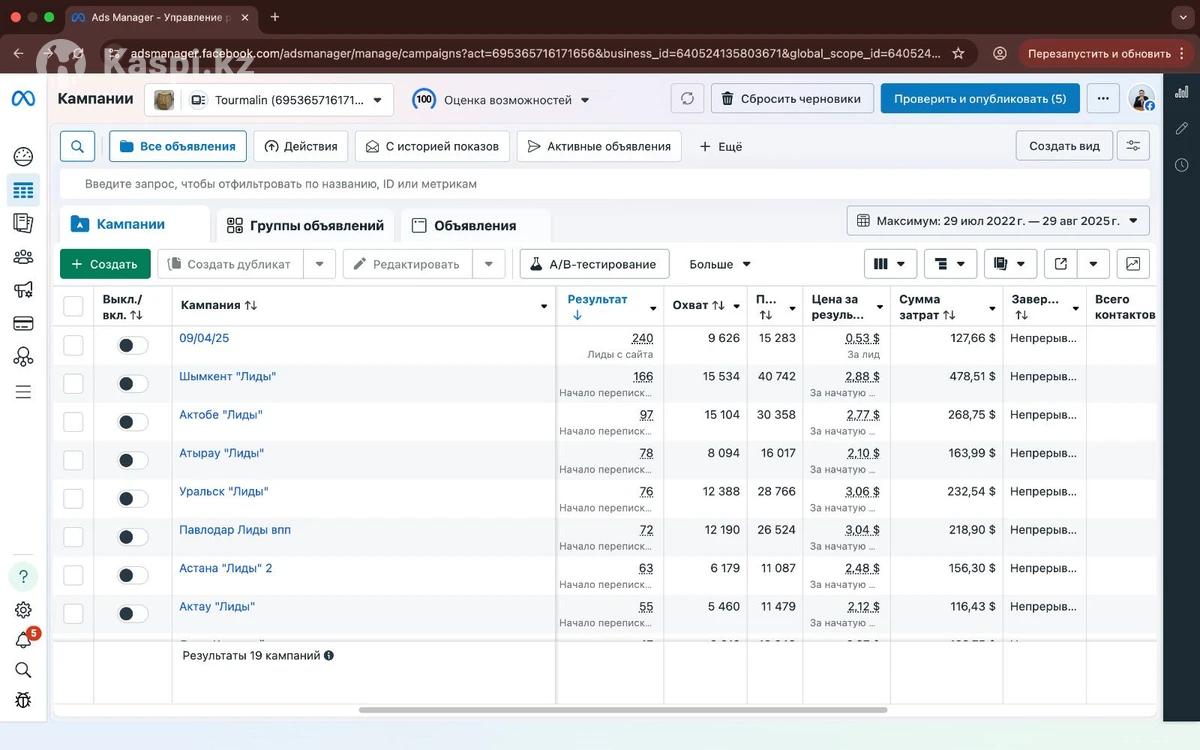The image size is (1200, 750).
Task: Select Все объявления view
Action: tap(178, 146)
